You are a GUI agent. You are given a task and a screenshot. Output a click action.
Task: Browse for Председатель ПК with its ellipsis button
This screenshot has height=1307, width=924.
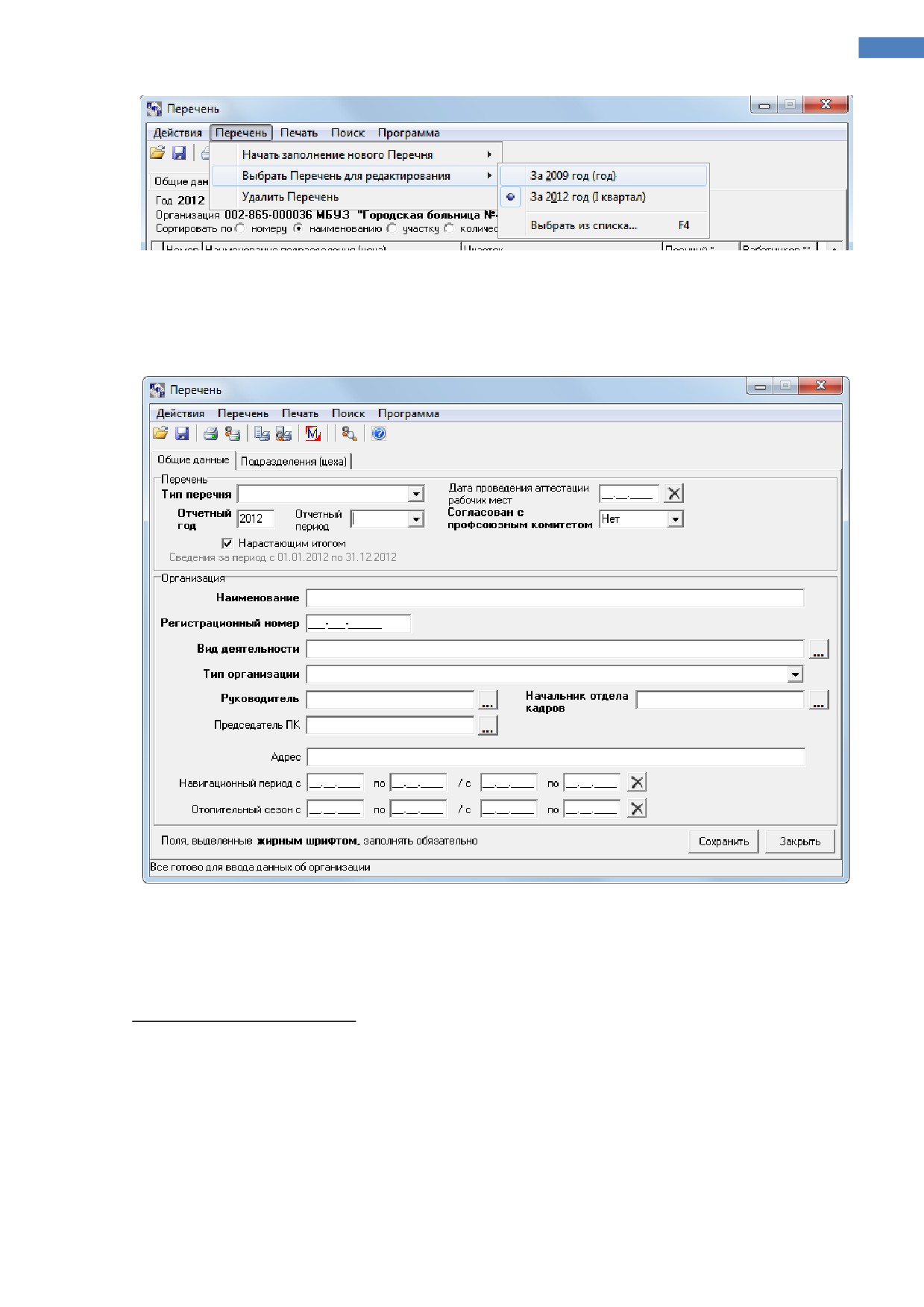tap(488, 725)
